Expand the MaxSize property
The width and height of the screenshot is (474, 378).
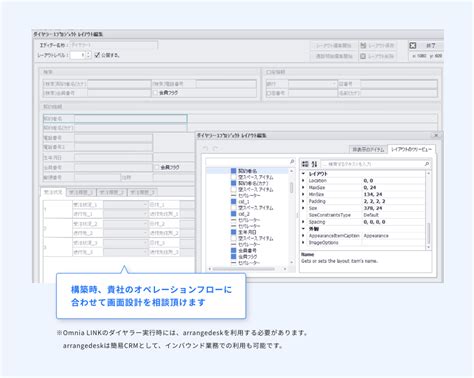click(x=303, y=187)
